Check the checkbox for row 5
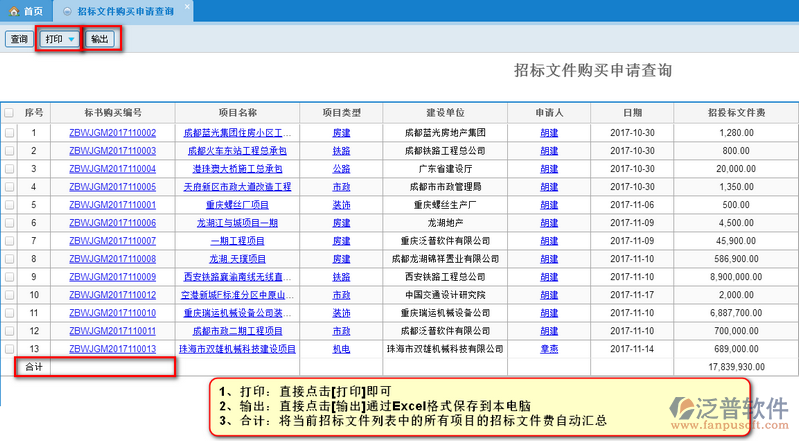799x441 pixels. (9, 204)
